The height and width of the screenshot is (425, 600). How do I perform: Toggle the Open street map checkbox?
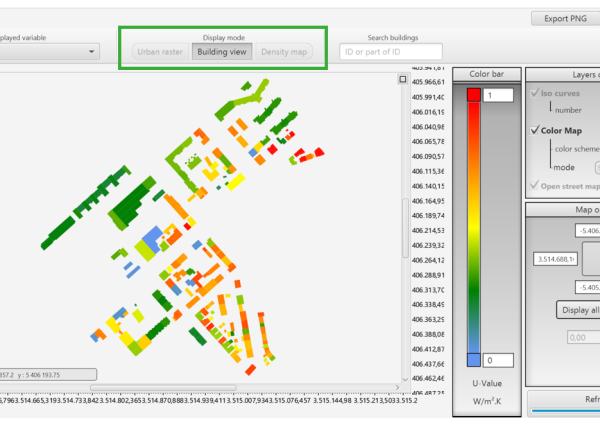(535, 186)
